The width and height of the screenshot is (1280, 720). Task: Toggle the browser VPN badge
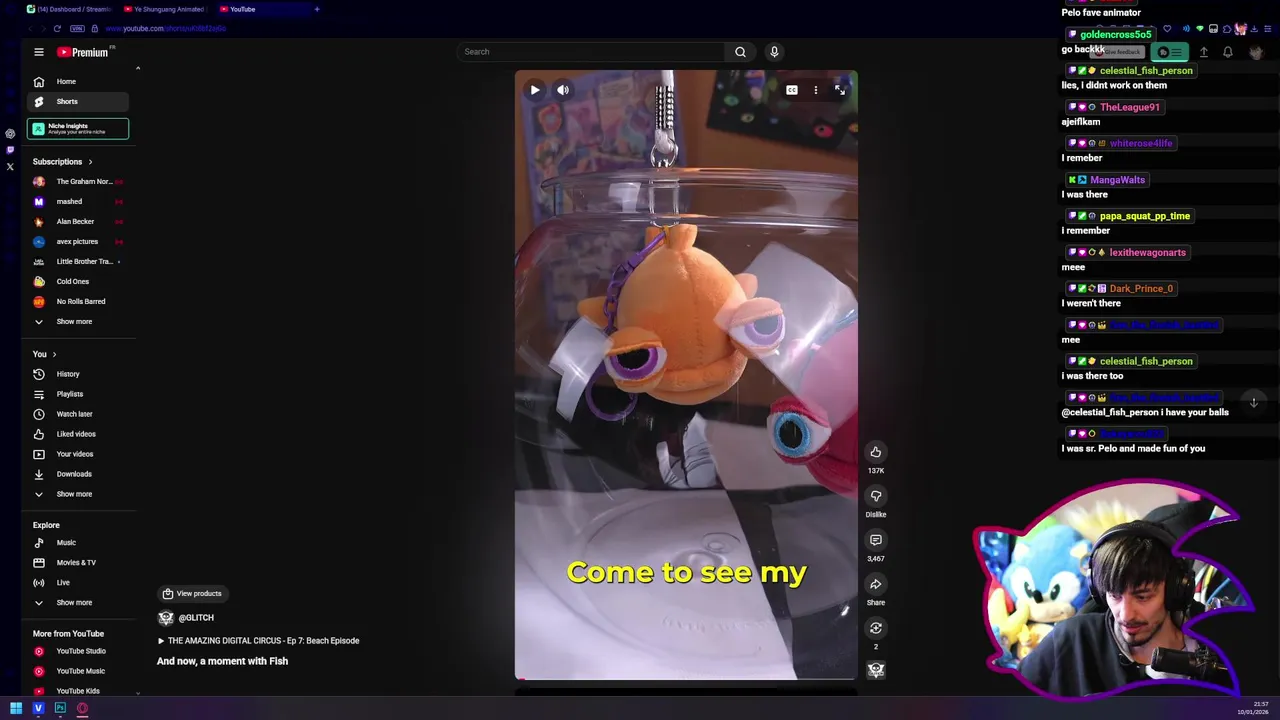point(77,28)
